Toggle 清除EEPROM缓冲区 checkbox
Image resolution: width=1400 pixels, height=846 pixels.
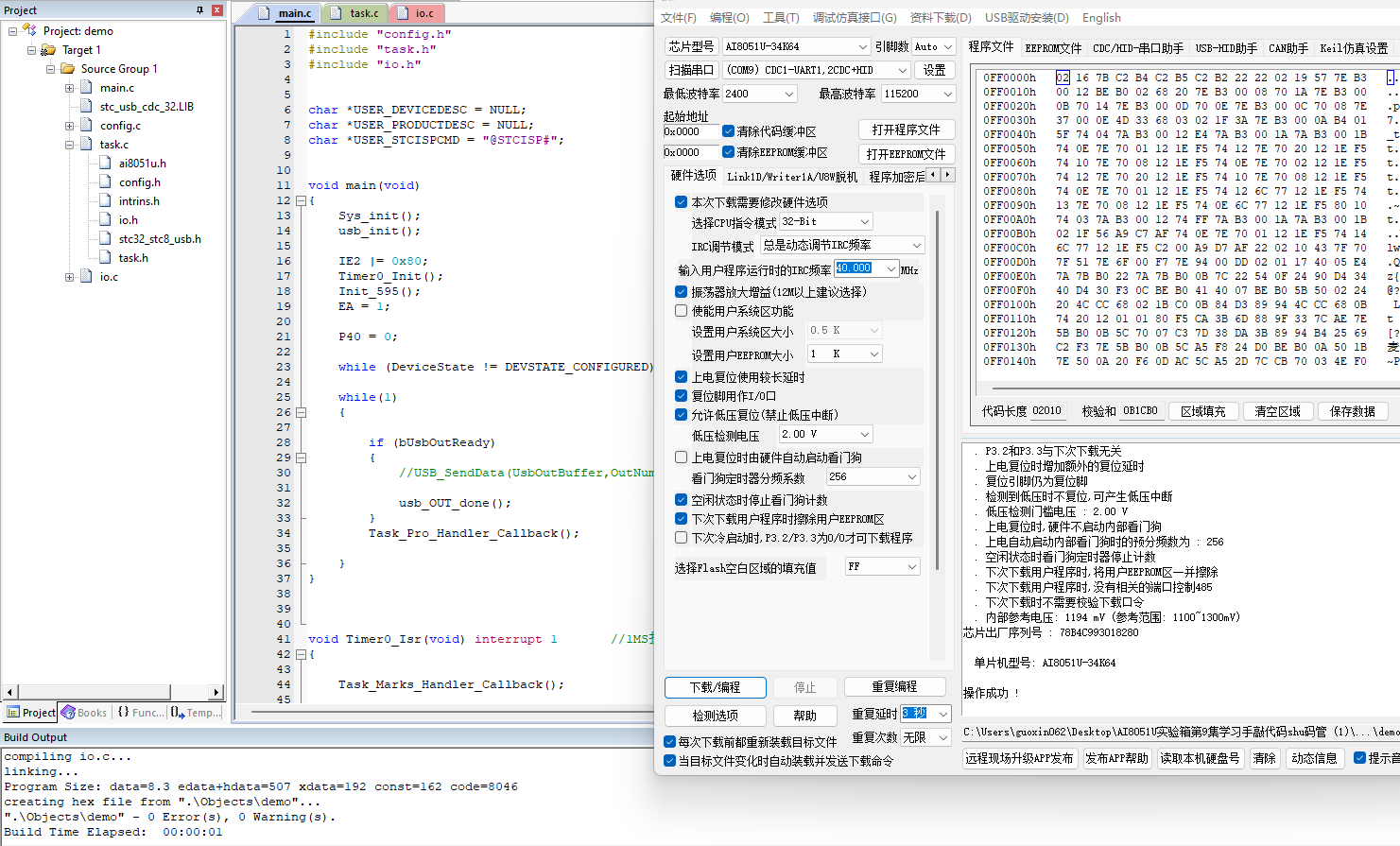729,152
